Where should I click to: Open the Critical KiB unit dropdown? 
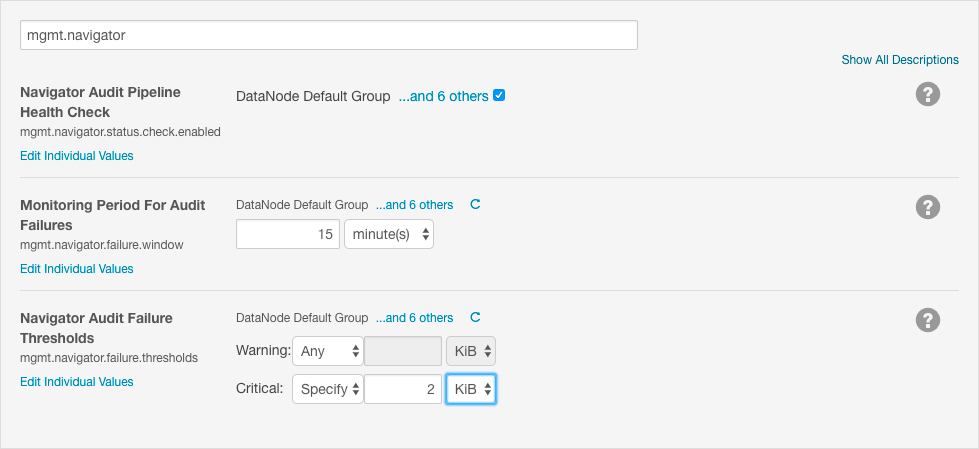[471, 389]
